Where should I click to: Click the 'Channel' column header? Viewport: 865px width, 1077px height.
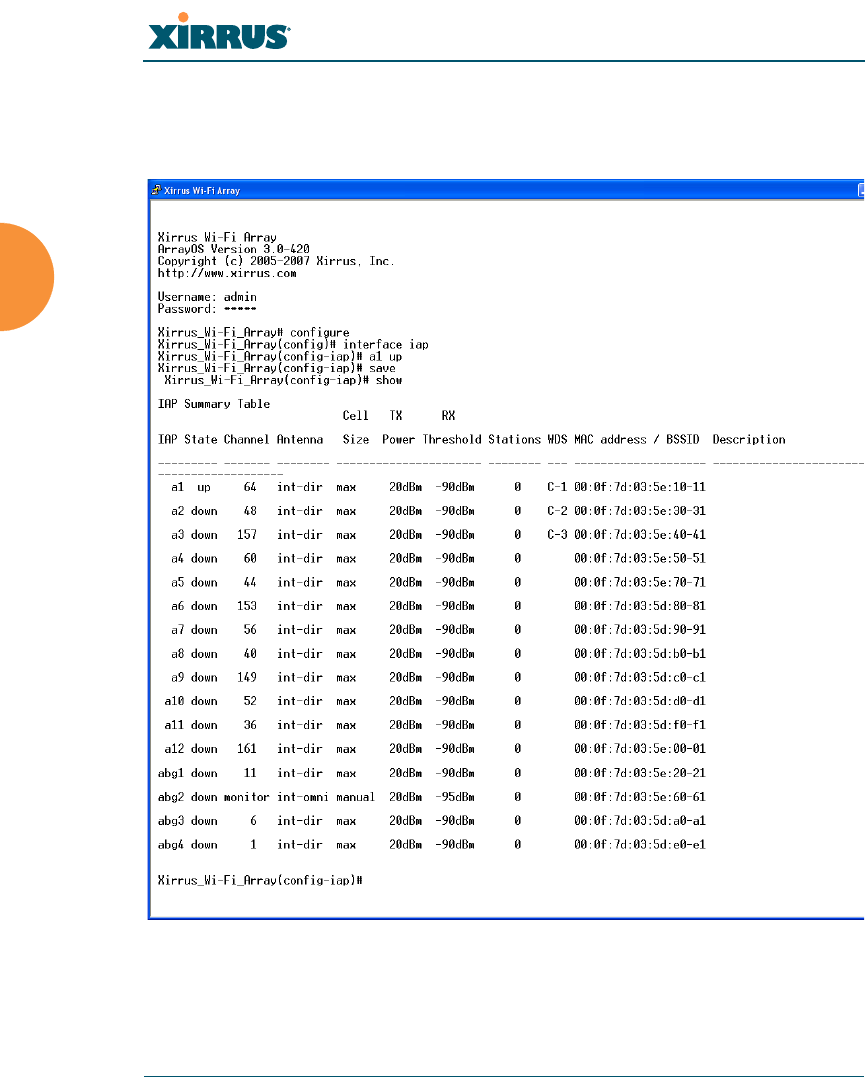(x=247, y=440)
